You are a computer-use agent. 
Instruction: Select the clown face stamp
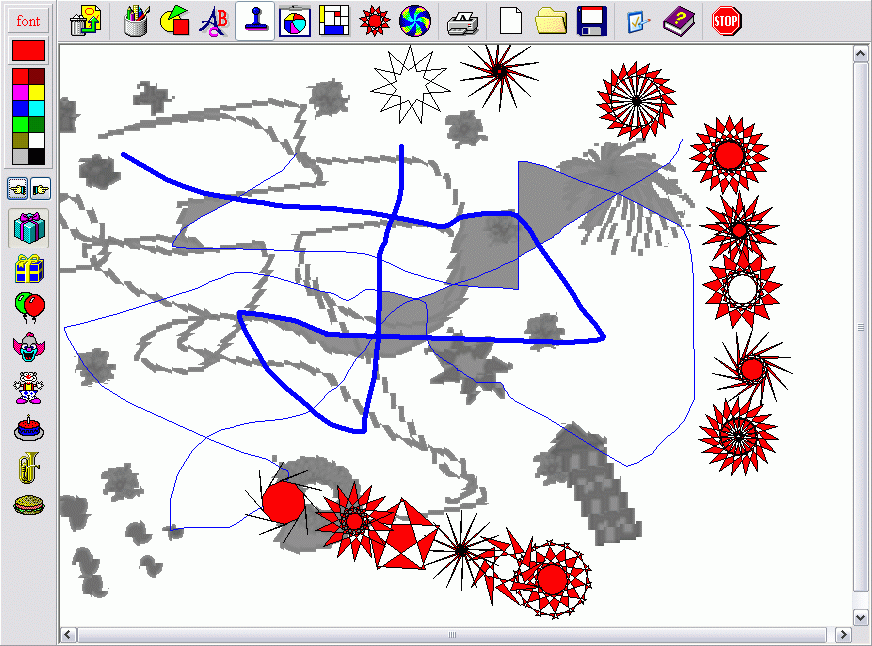pyautogui.click(x=28, y=347)
